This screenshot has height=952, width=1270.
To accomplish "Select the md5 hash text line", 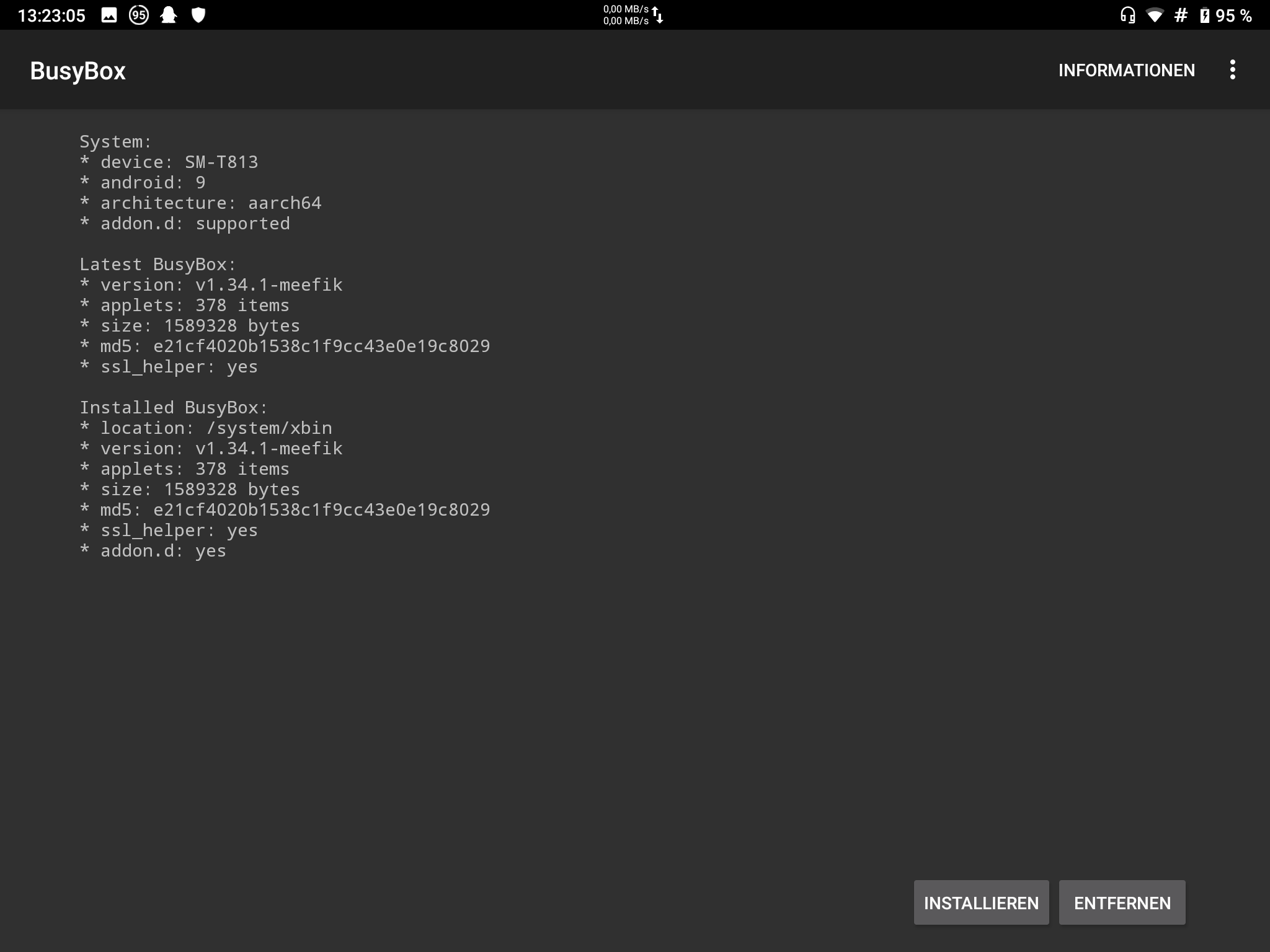I will click(285, 345).
